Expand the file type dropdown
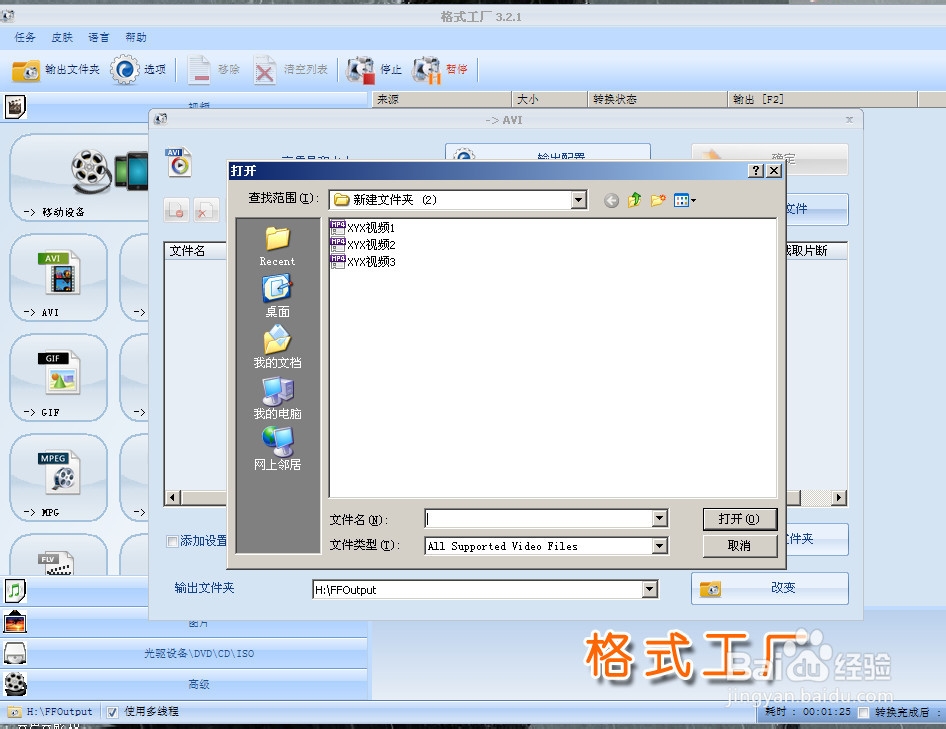The image size is (946, 729). point(659,546)
